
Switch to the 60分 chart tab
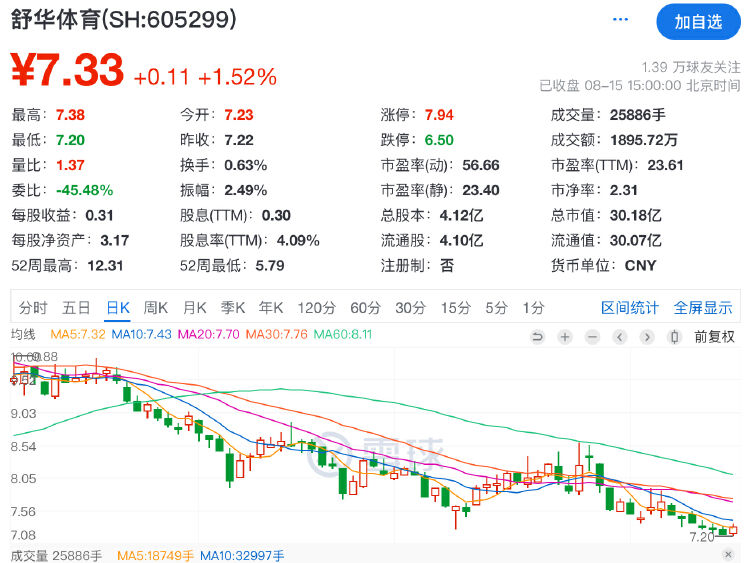[365, 308]
